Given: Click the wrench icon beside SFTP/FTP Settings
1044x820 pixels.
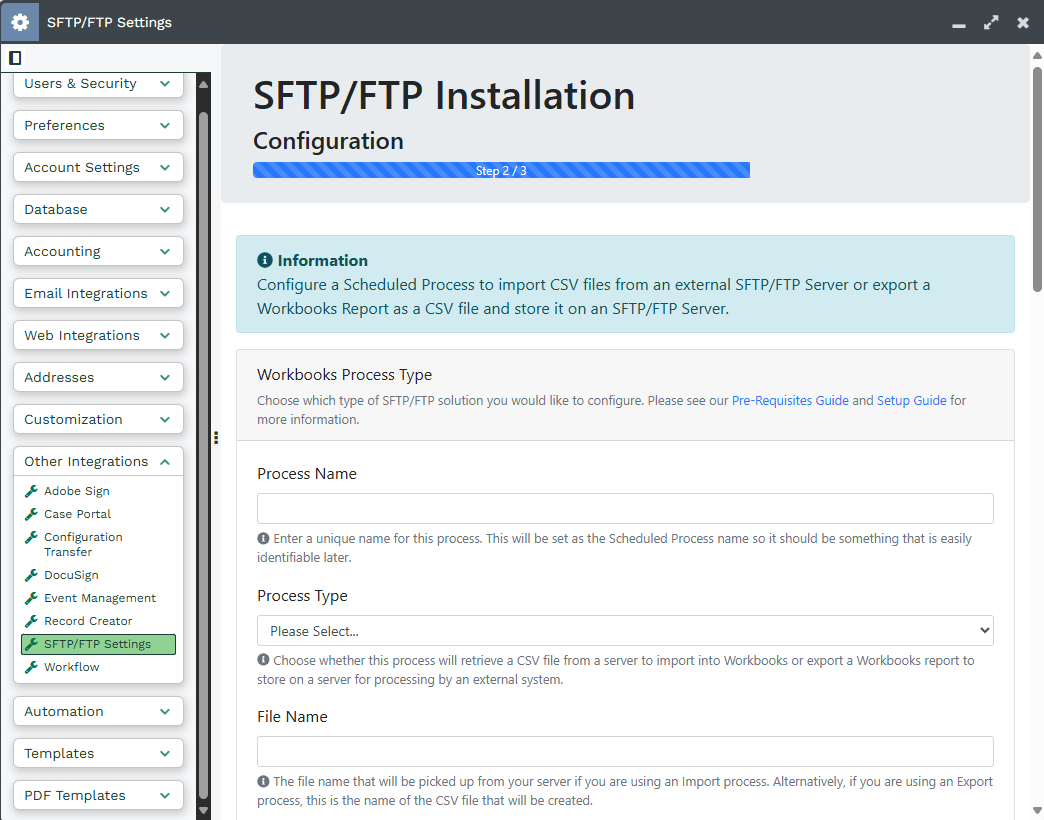Looking at the screenshot, I should [x=31, y=644].
